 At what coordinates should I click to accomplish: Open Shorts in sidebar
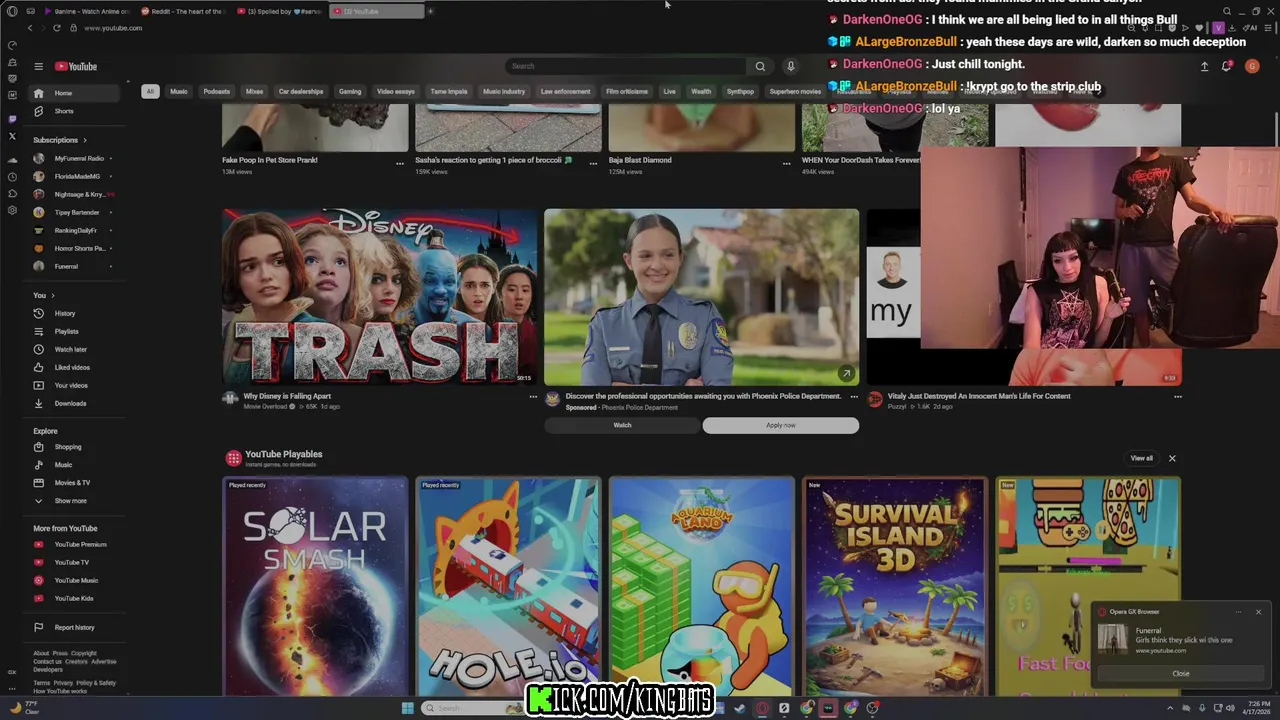click(x=75, y=111)
